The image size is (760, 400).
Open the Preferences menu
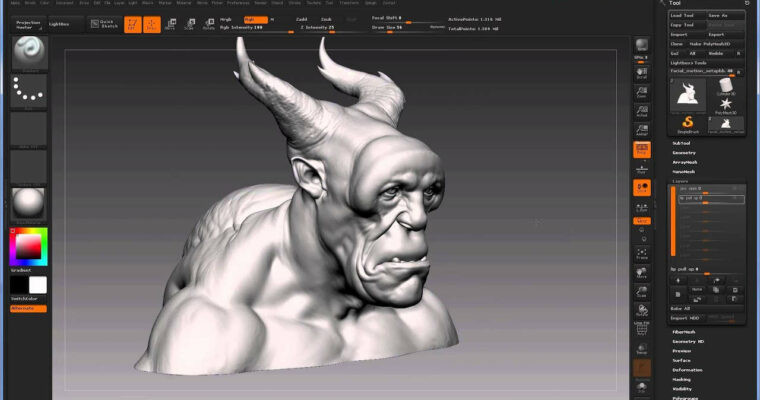tap(238, 3)
